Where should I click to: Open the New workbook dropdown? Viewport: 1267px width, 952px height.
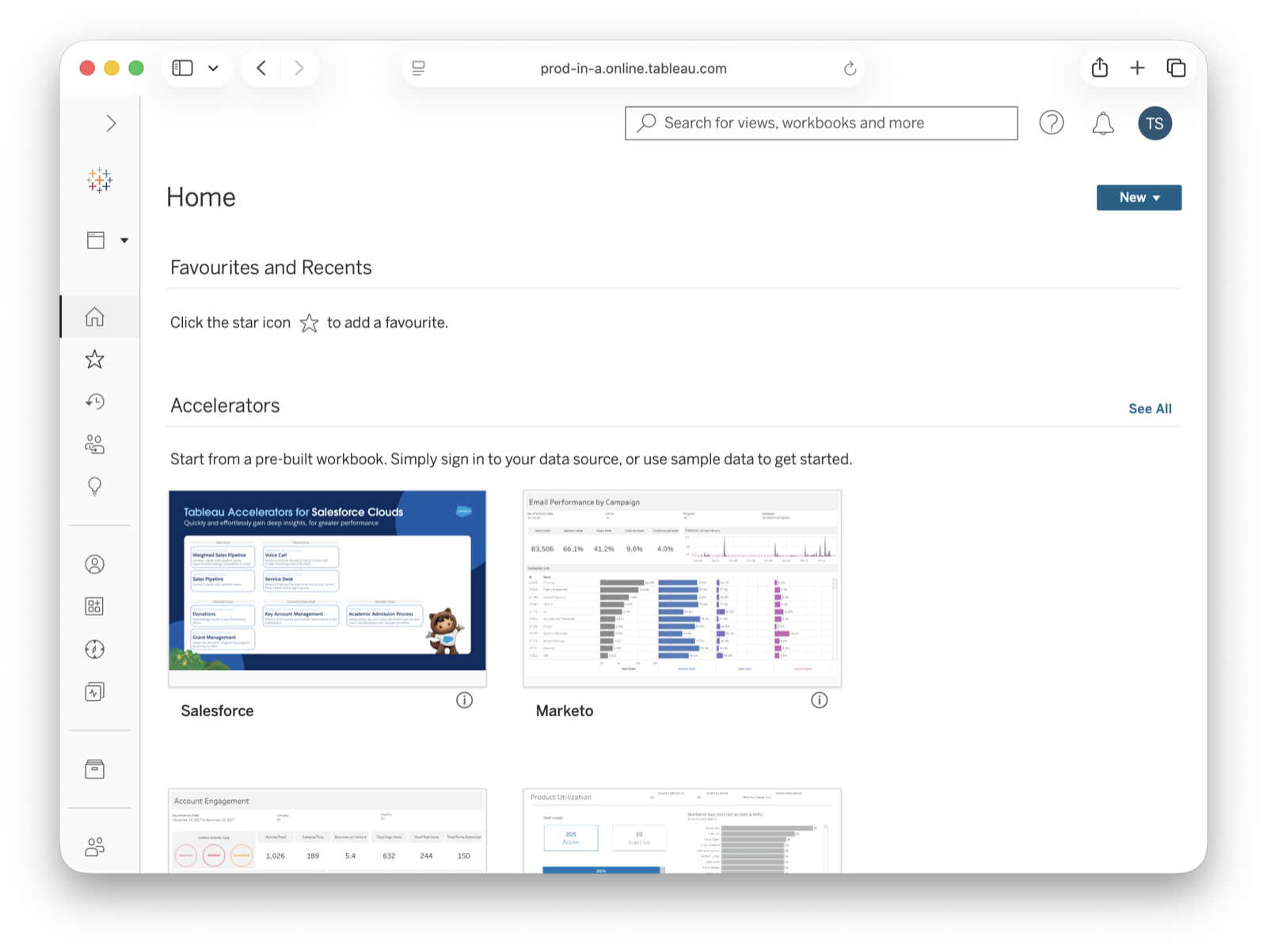coord(1138,197)
